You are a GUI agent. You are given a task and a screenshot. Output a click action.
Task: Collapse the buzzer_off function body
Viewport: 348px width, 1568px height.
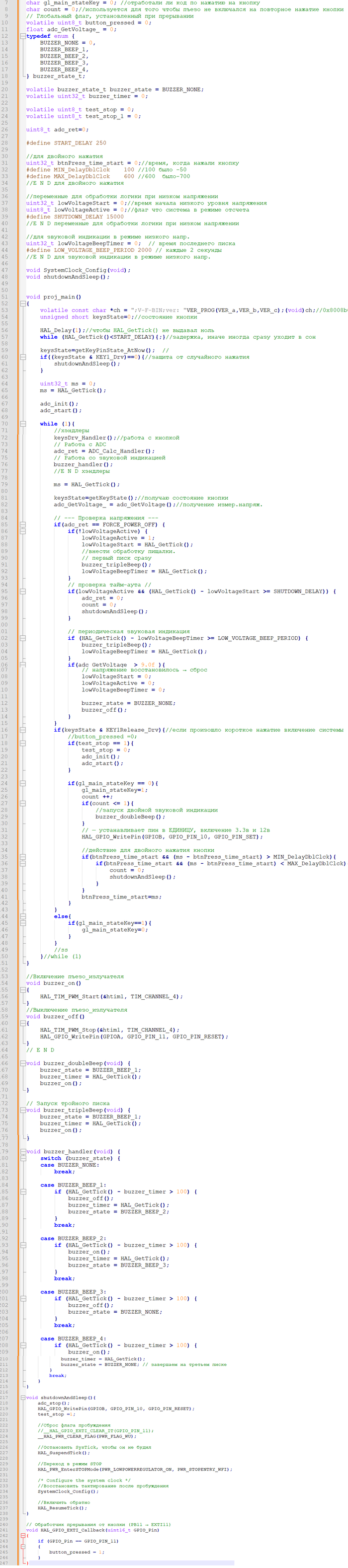pos(22,1023)
